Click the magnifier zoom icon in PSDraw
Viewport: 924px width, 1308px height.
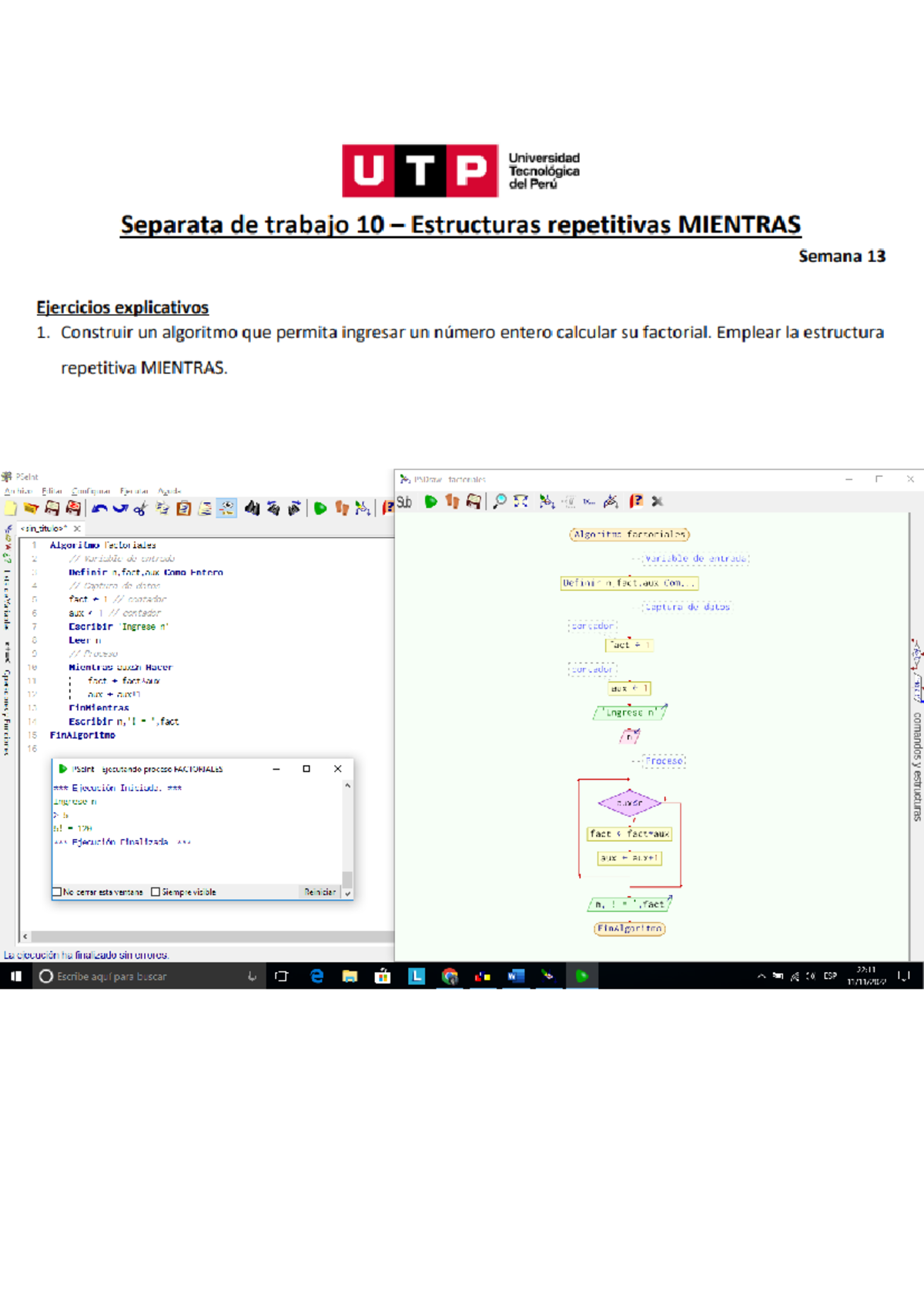(500, 501)
